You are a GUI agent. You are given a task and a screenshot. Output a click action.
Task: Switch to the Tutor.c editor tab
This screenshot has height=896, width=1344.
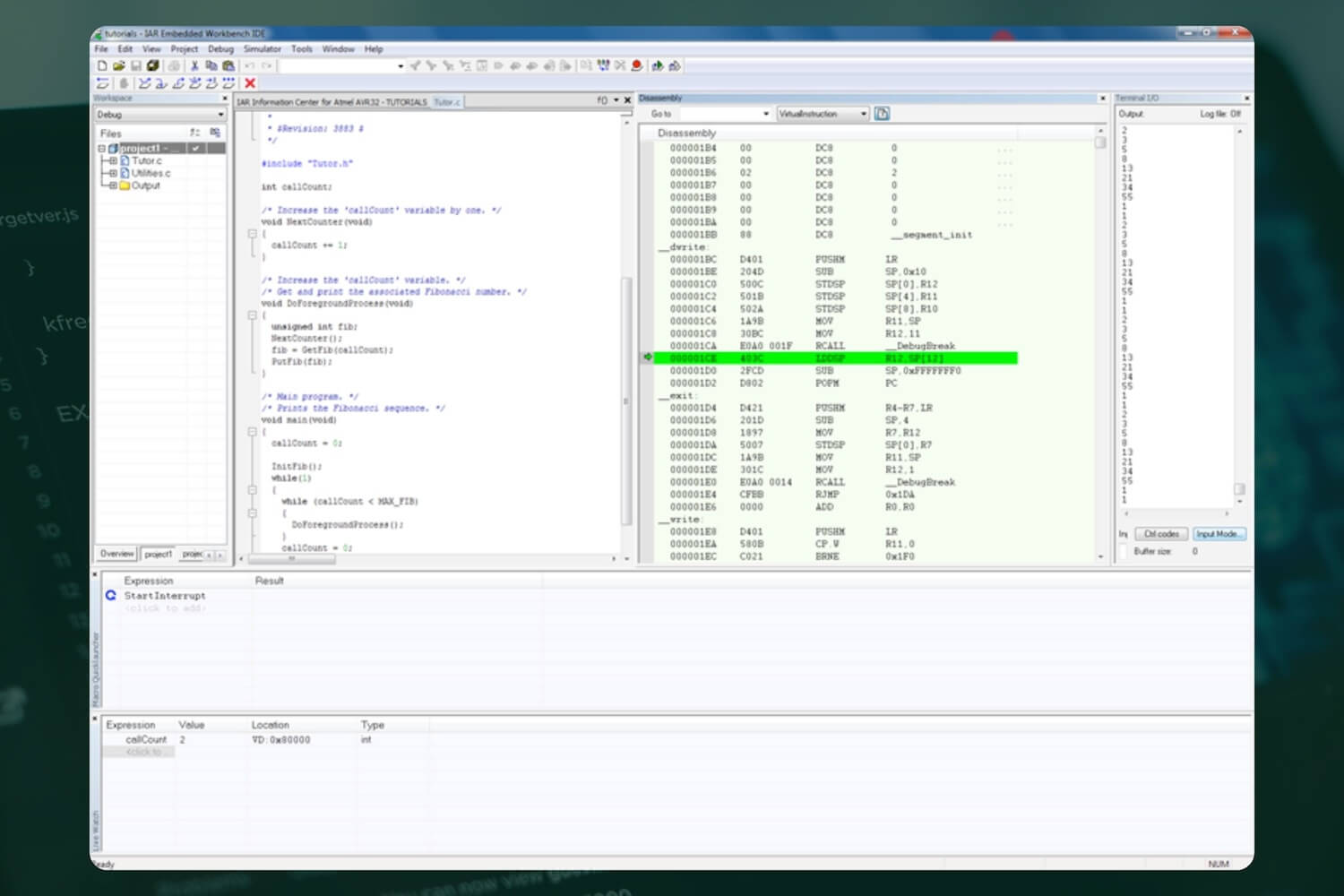pyautogui.click(x=446, y=102)
